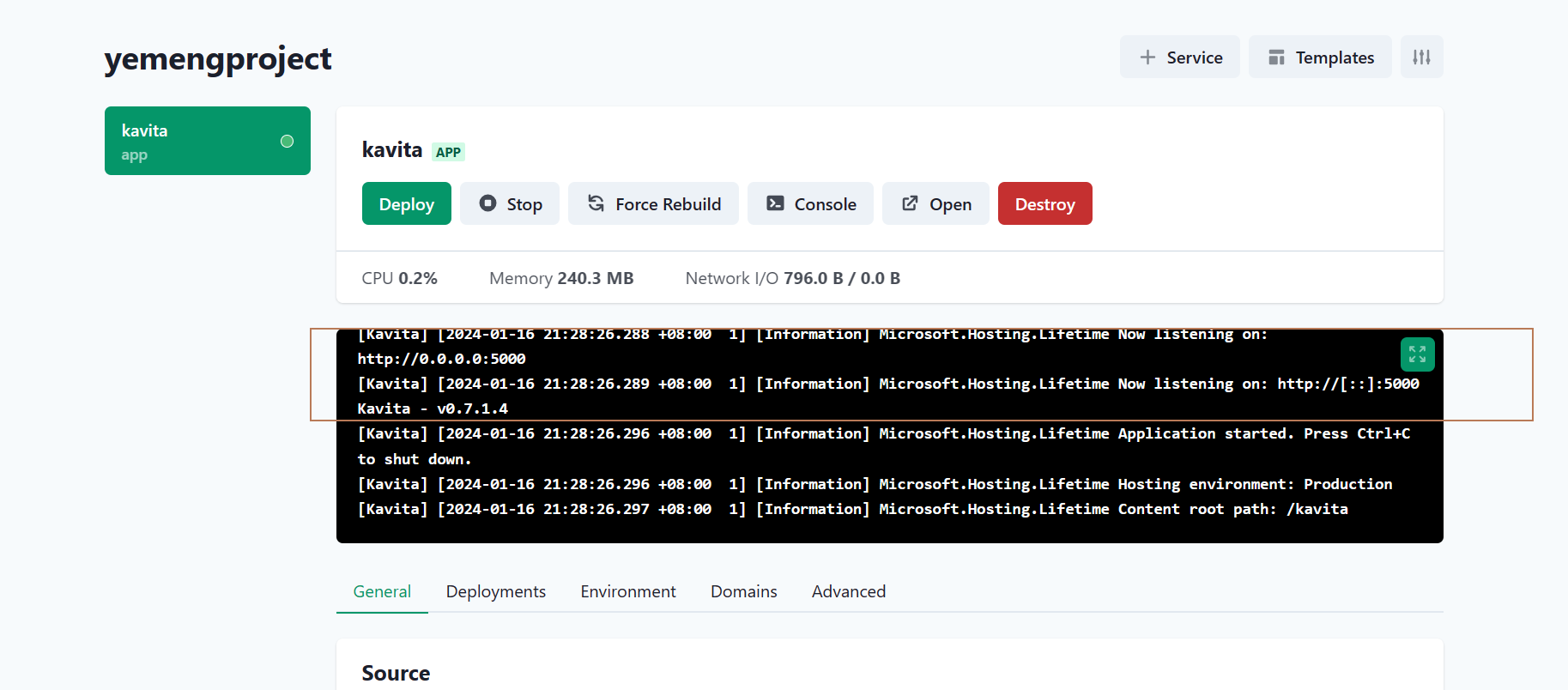This screenshot has height=690, width=1568.
Task: Click the APP badge next to kavita
Action: pyautogui.click(x=448, y=152)
